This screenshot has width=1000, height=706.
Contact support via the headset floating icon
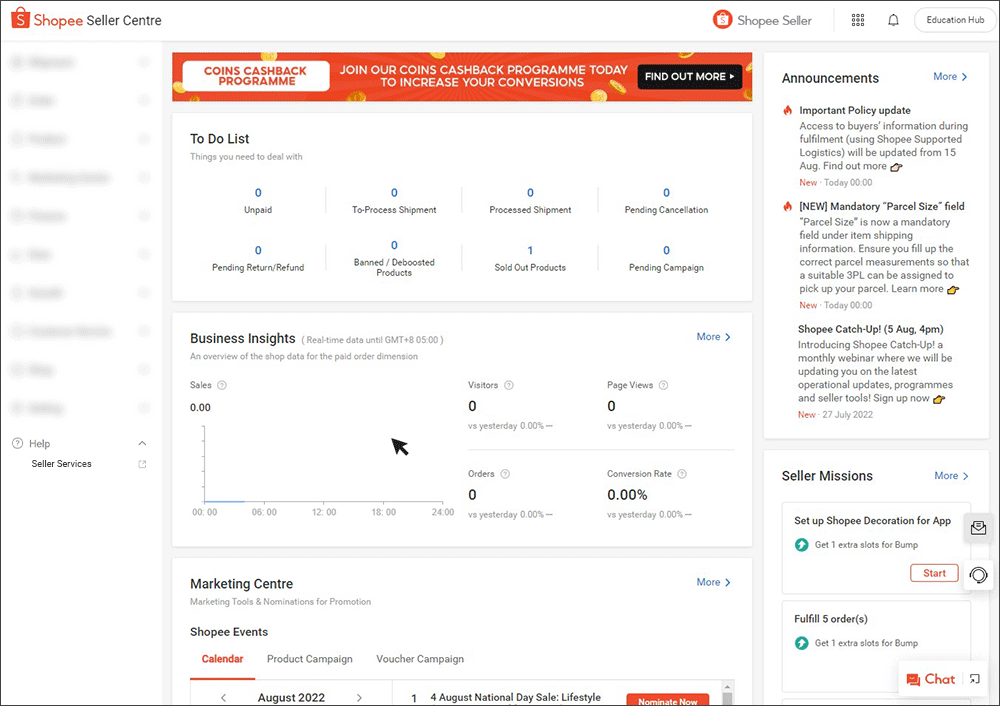click(978, 575)
